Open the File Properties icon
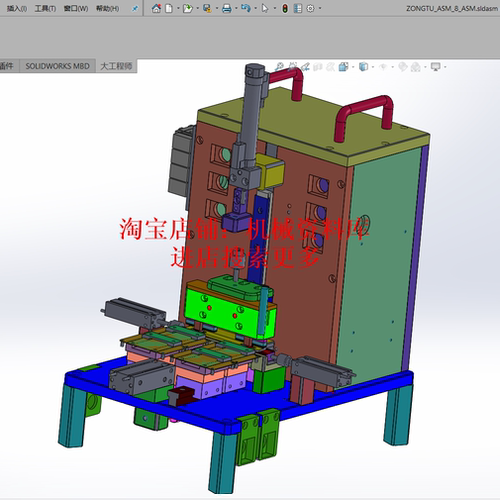The image size is (500, 500). coord(298,8)
